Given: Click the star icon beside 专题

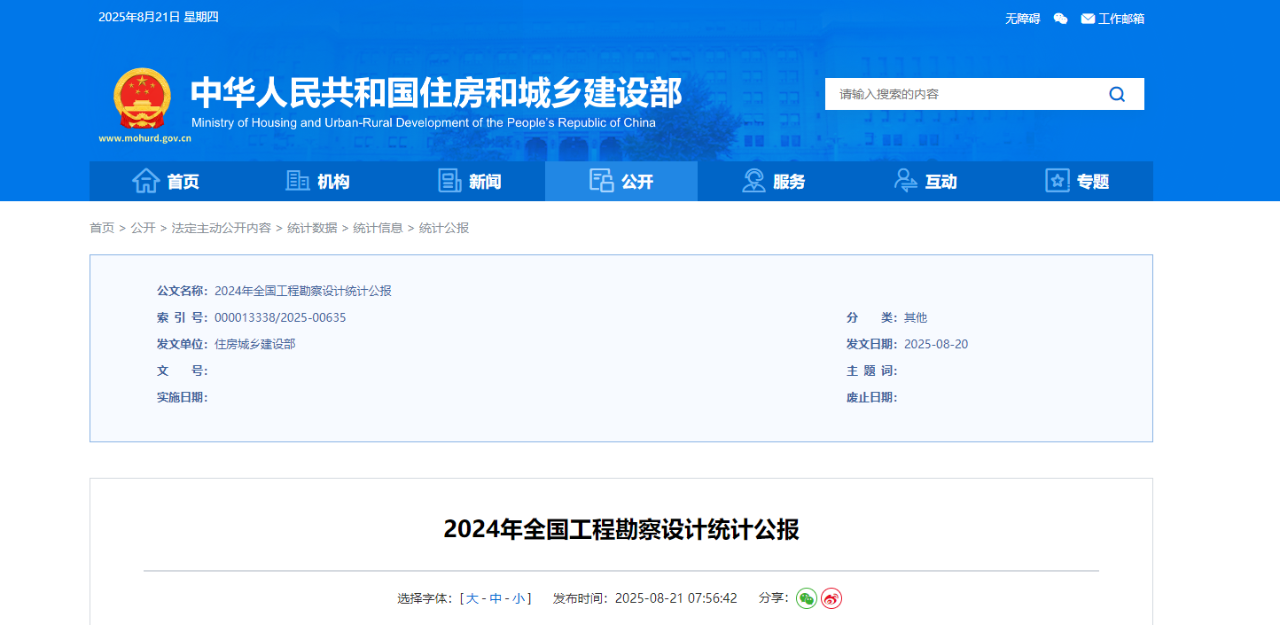Looking at the screenshot, I should coord(1057,181).
